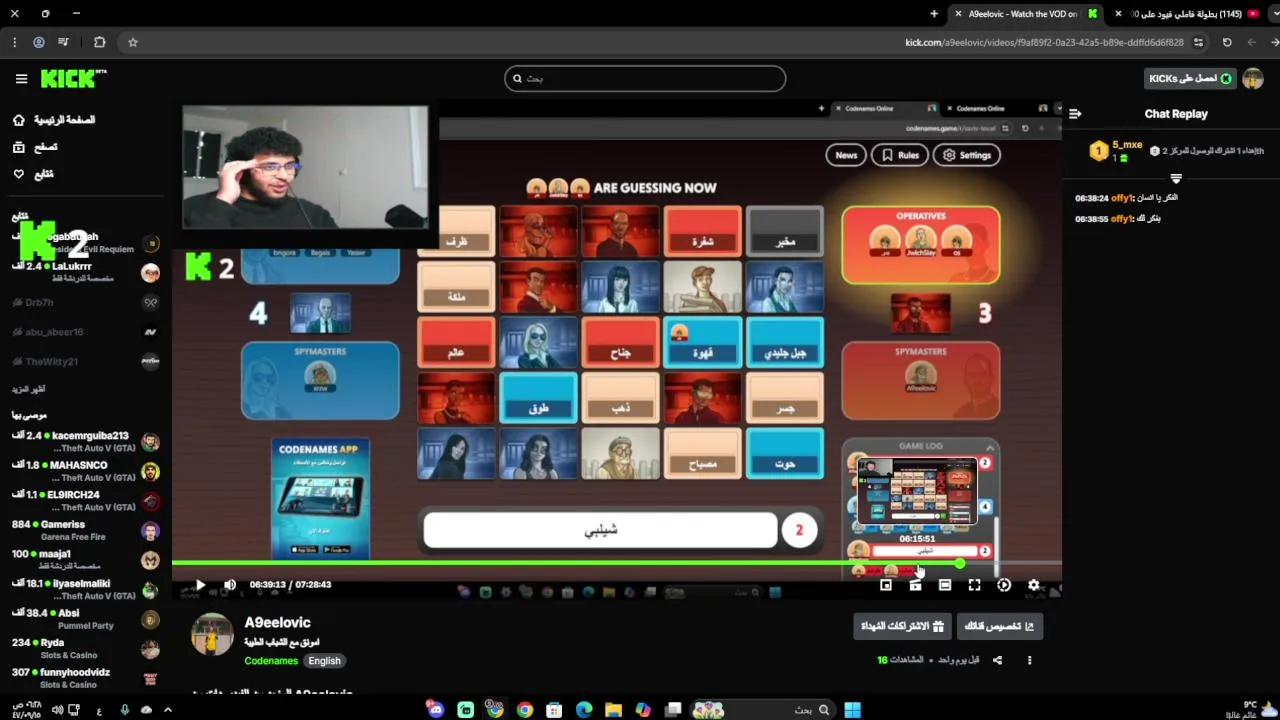Reload the page in the browser
The width and height of the screenshot is (1280, 720).
click(x=1227, y=42)
